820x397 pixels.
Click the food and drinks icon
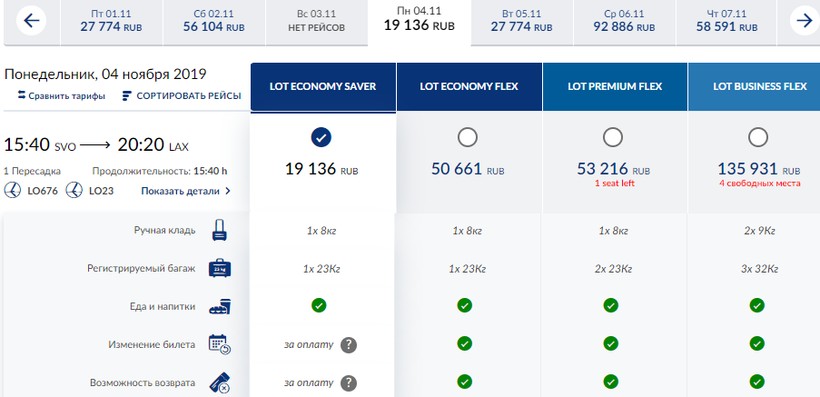click(220, 307)
